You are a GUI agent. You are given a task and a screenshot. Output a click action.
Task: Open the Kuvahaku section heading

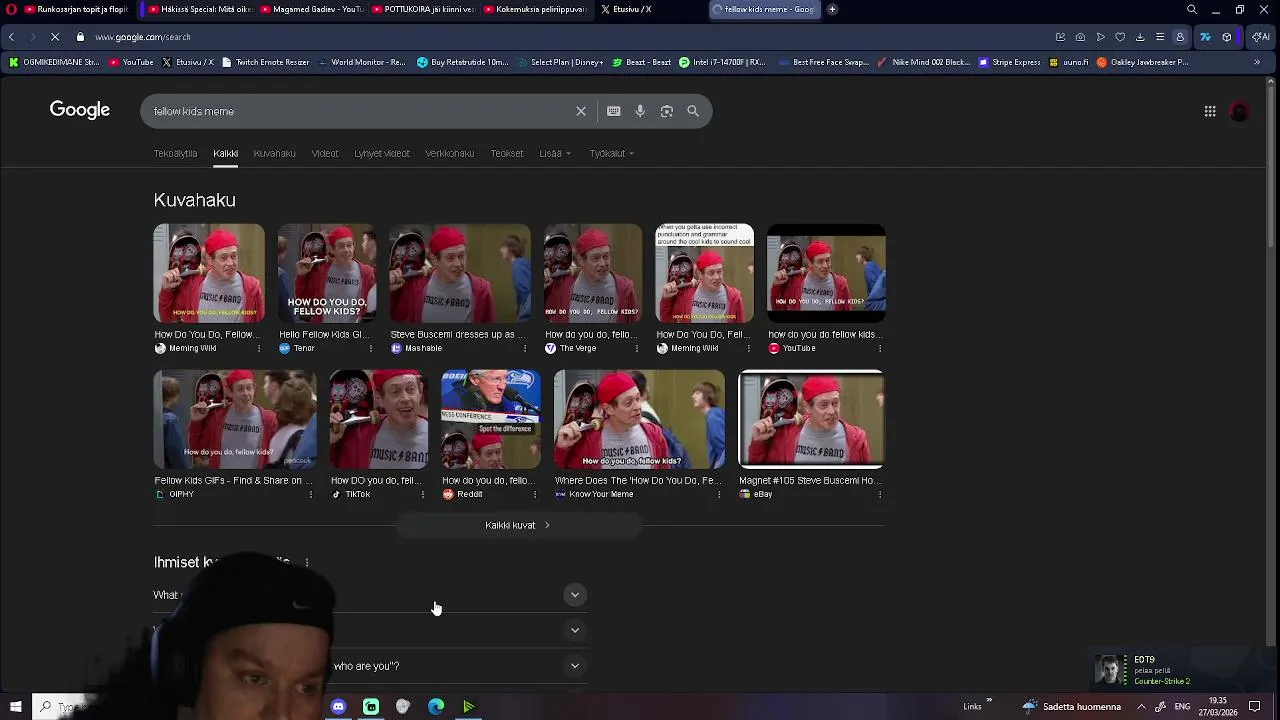click(195, 200)
